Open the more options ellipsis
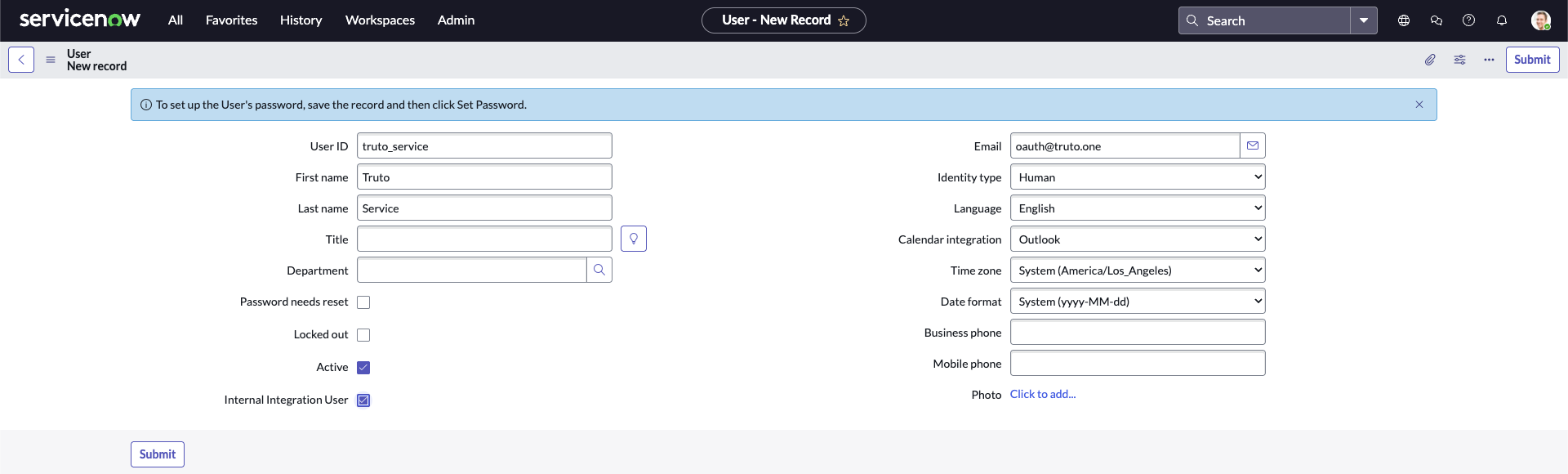The image size is (1568, 474). click(x=1489, y=60)
